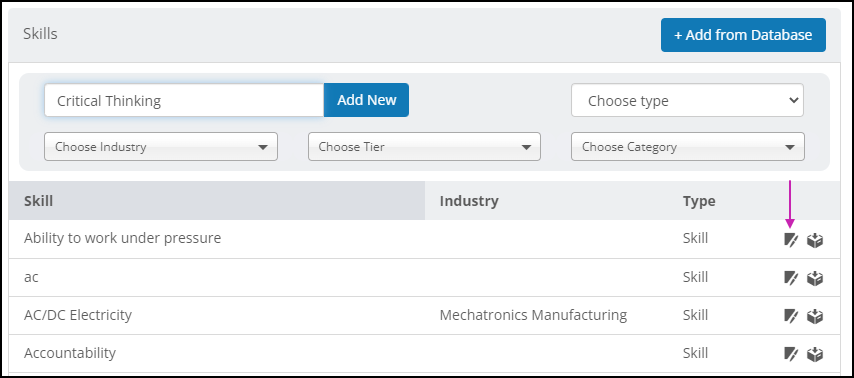The image size is (854, 378).
Task: Click the box icon for Accountability
Action: (x=815, y=354)
